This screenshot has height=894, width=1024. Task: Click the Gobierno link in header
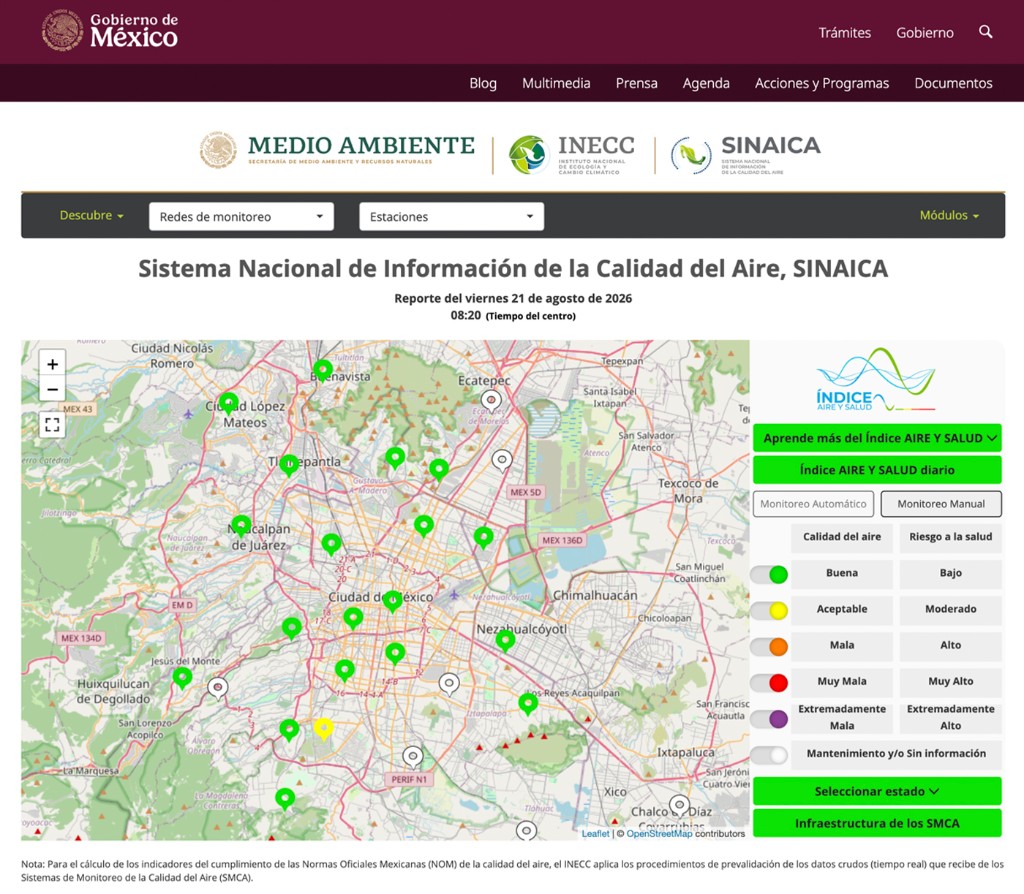point(925,33)
